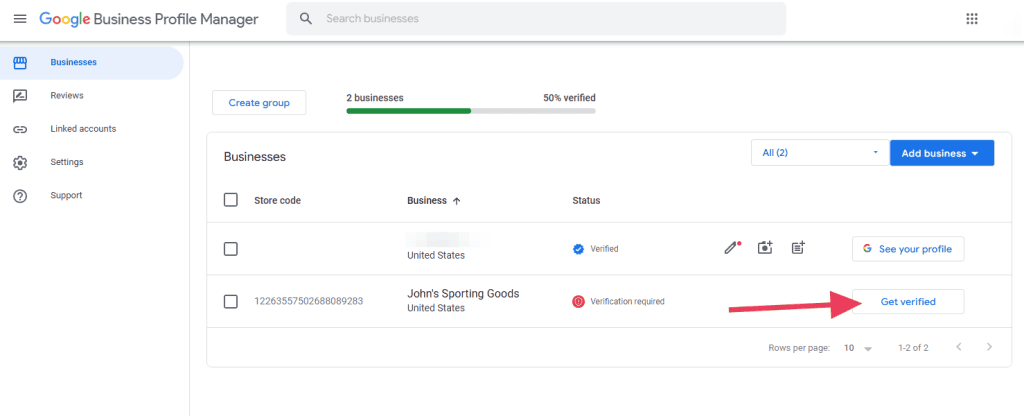Open the Add business dropdown

(942, 153)
